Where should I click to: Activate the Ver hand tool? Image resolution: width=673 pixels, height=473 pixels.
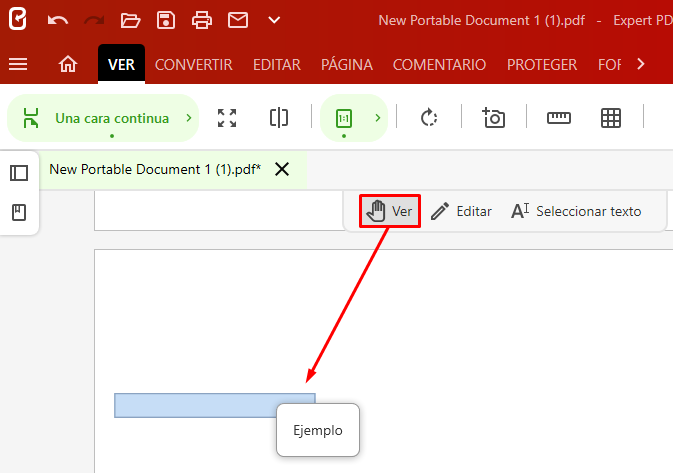(390, 211)
